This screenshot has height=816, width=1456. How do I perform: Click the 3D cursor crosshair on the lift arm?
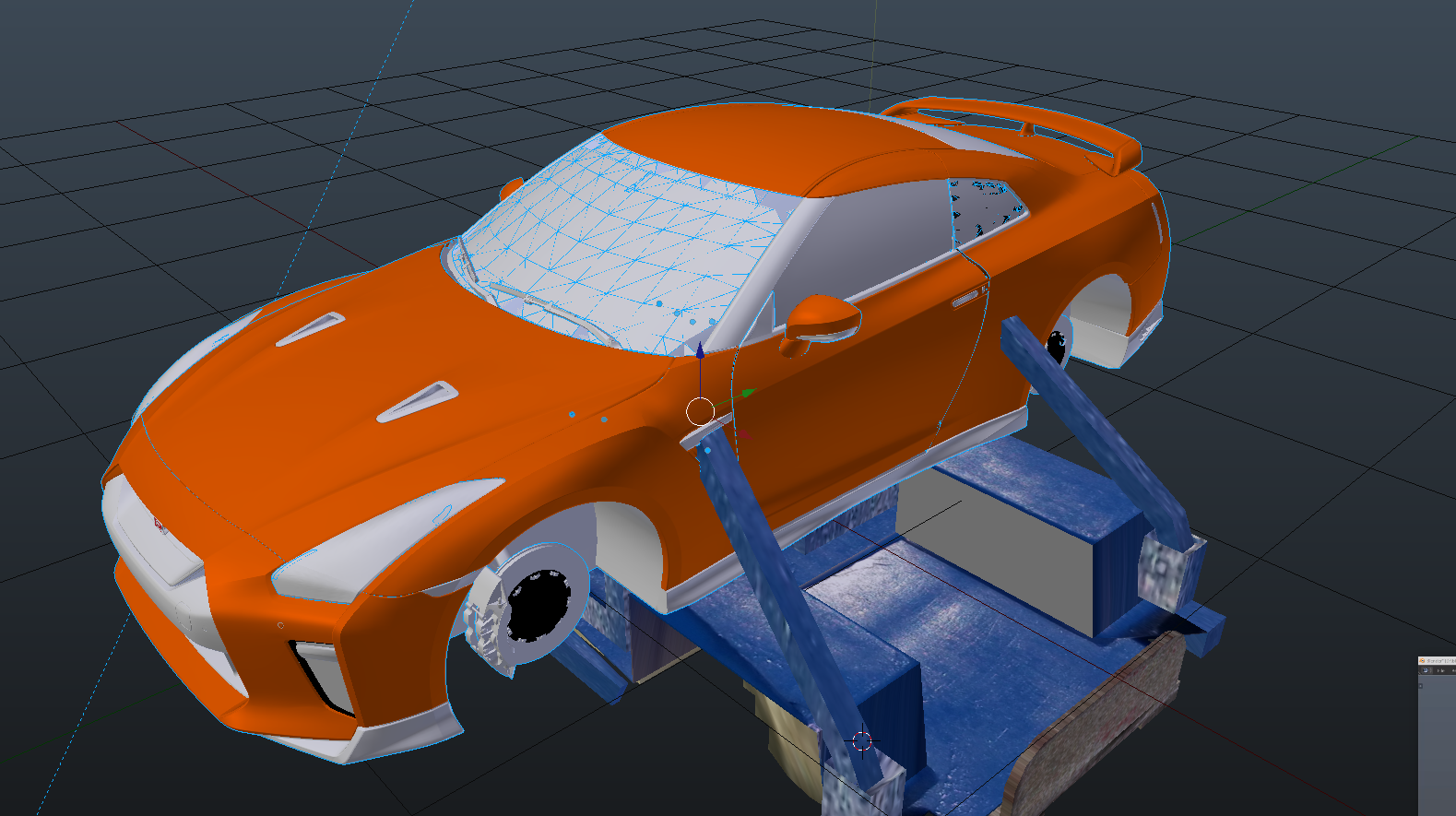[x=862, y=740]
